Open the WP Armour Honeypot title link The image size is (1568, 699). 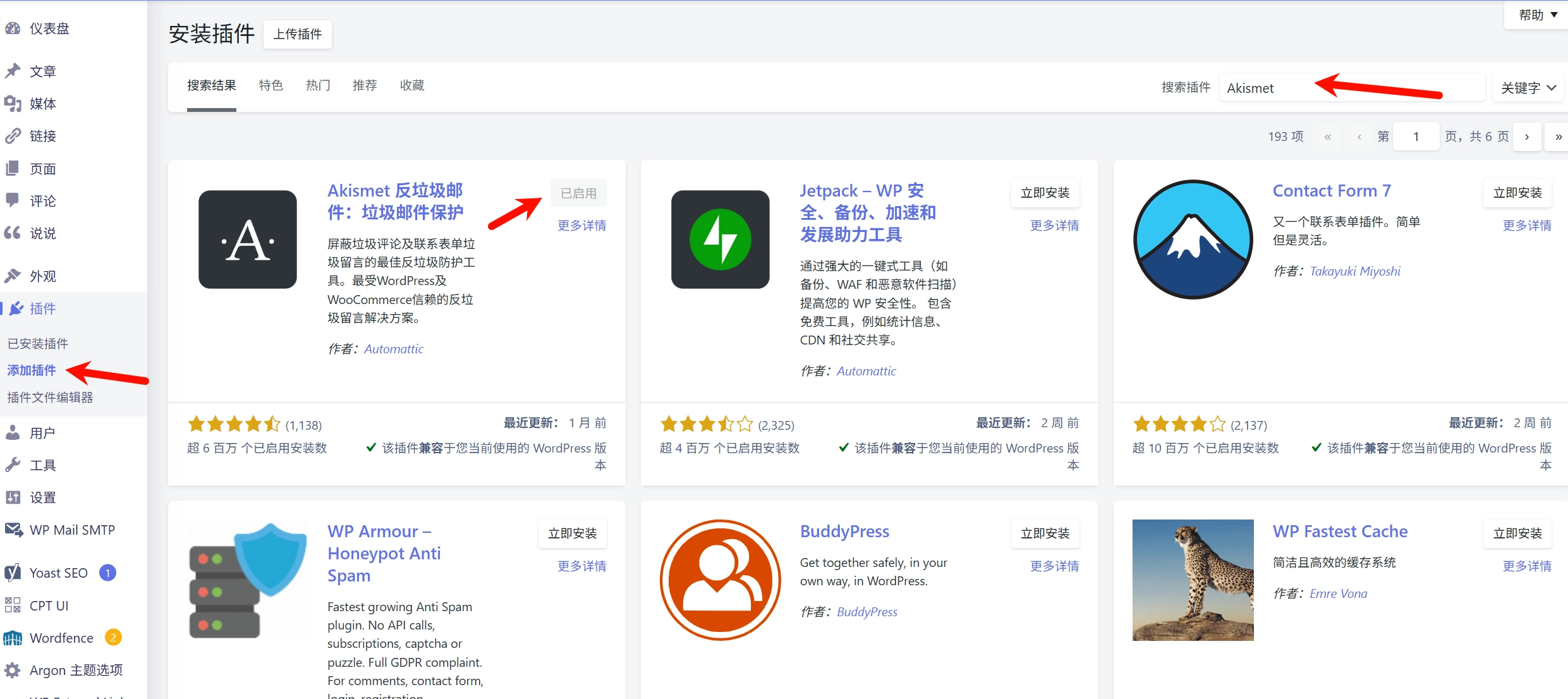[384, 554]
